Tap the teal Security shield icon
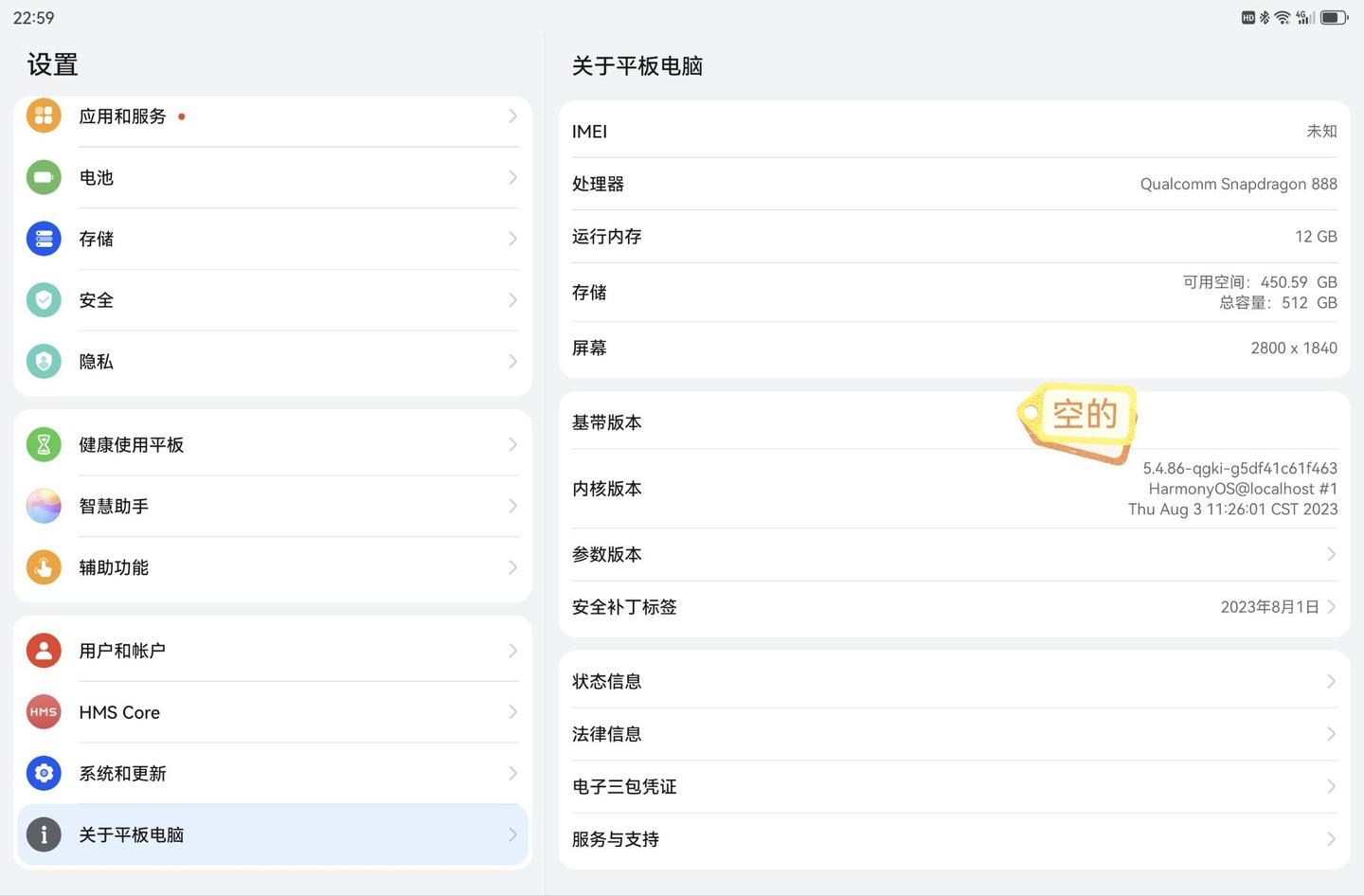 [44, 300]
